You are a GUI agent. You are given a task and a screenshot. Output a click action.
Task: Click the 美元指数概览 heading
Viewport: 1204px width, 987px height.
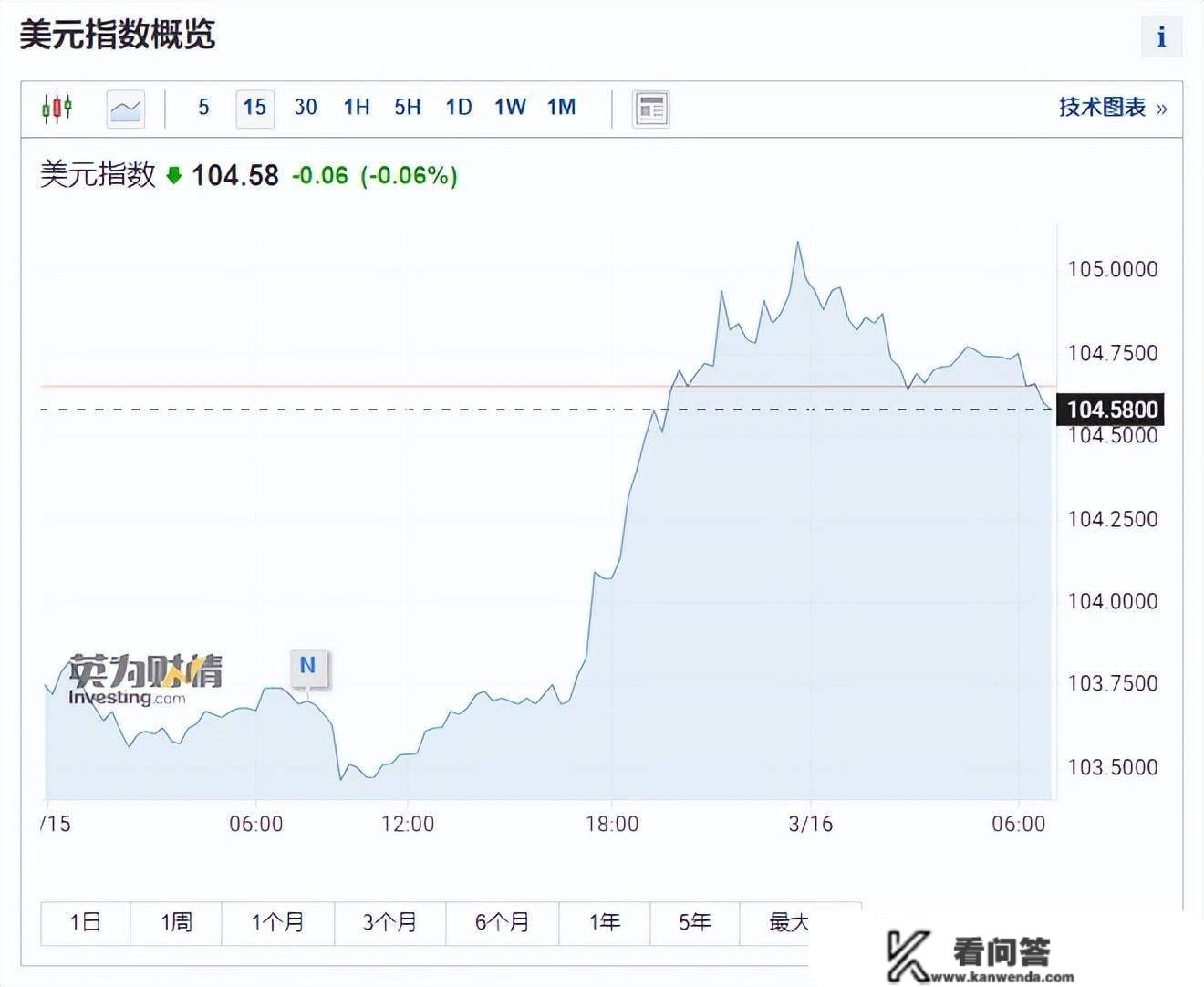click(117, 35)
